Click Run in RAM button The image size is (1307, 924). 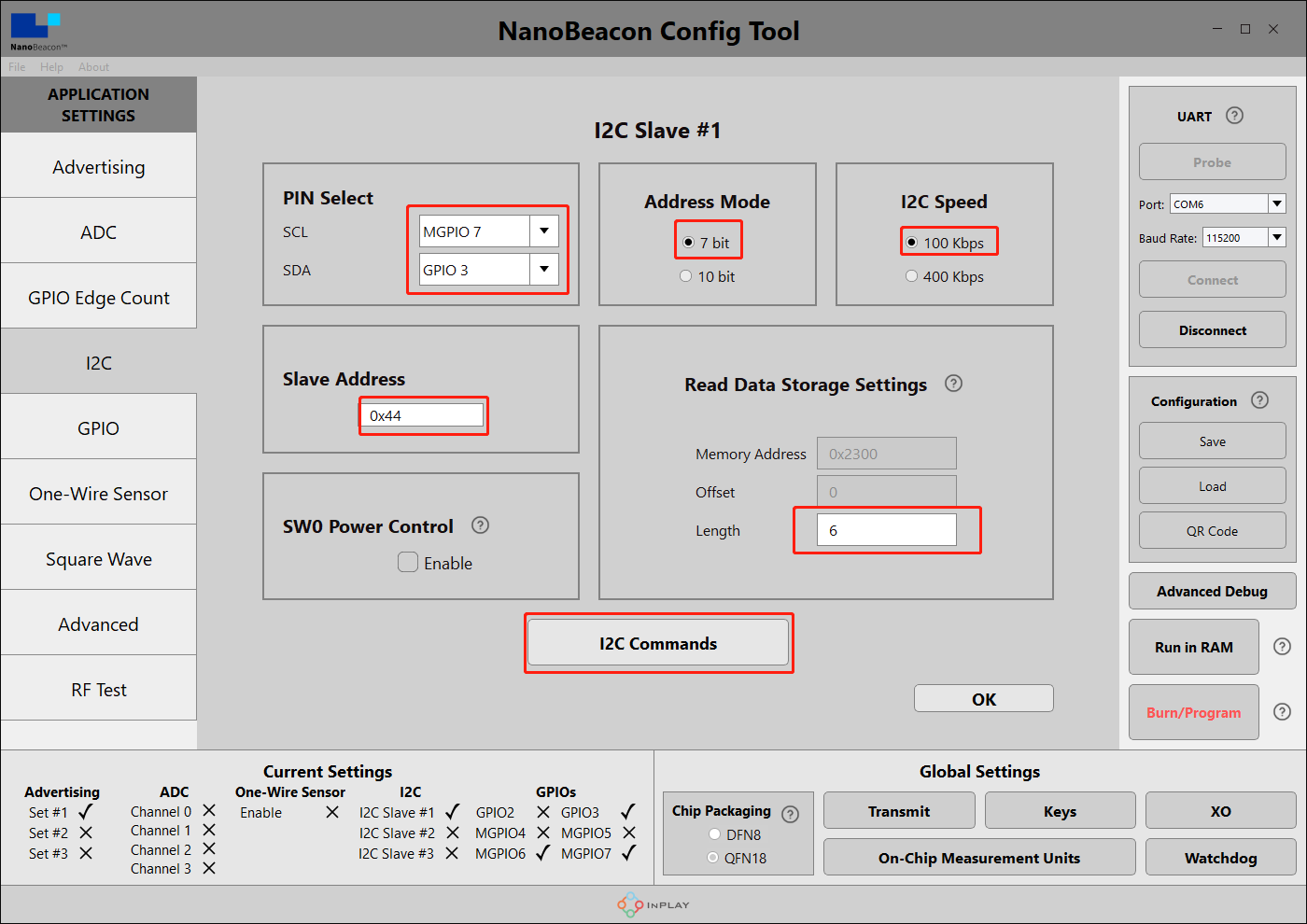[x=1194, y=647]
